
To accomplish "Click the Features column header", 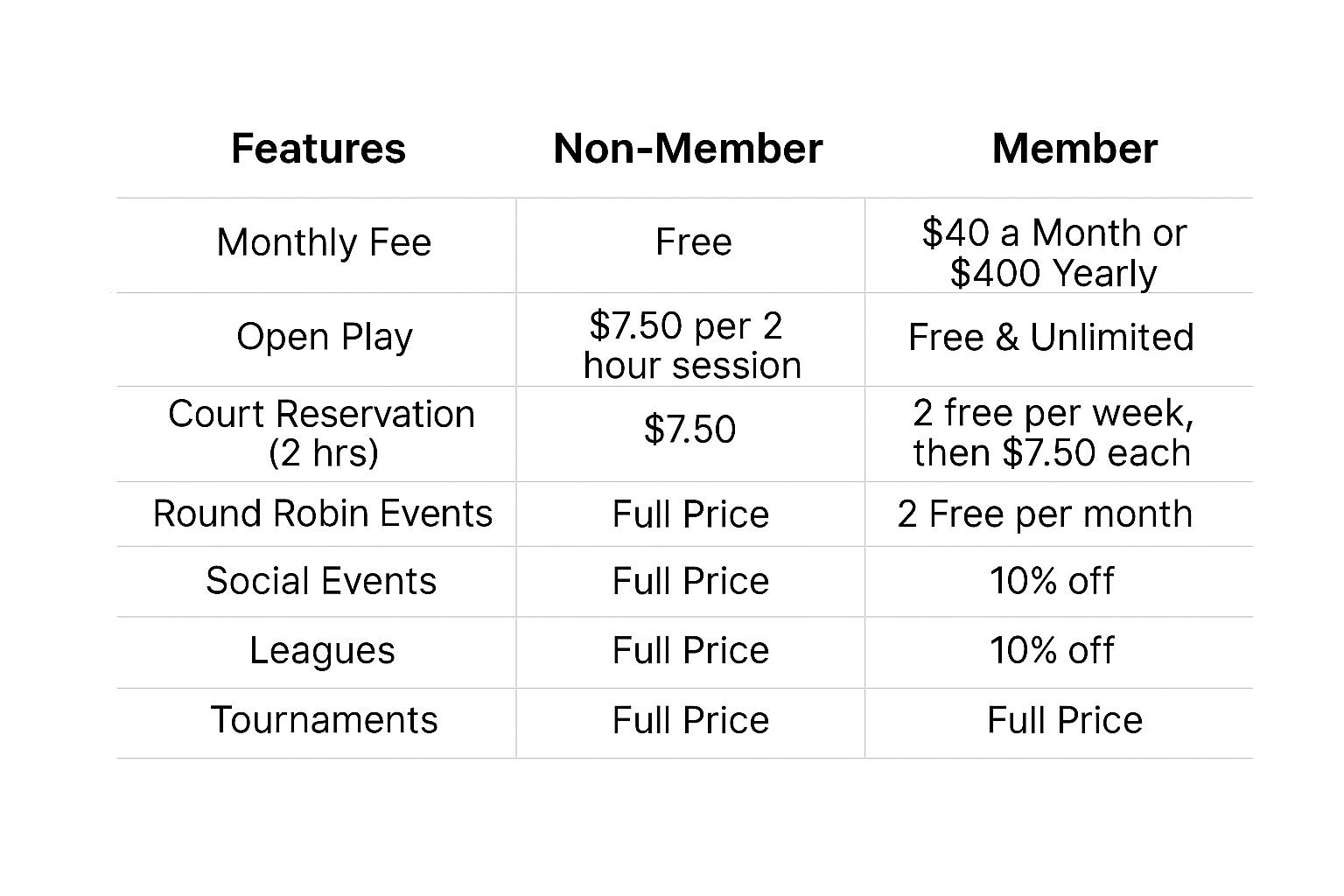I will click(318, 149).
